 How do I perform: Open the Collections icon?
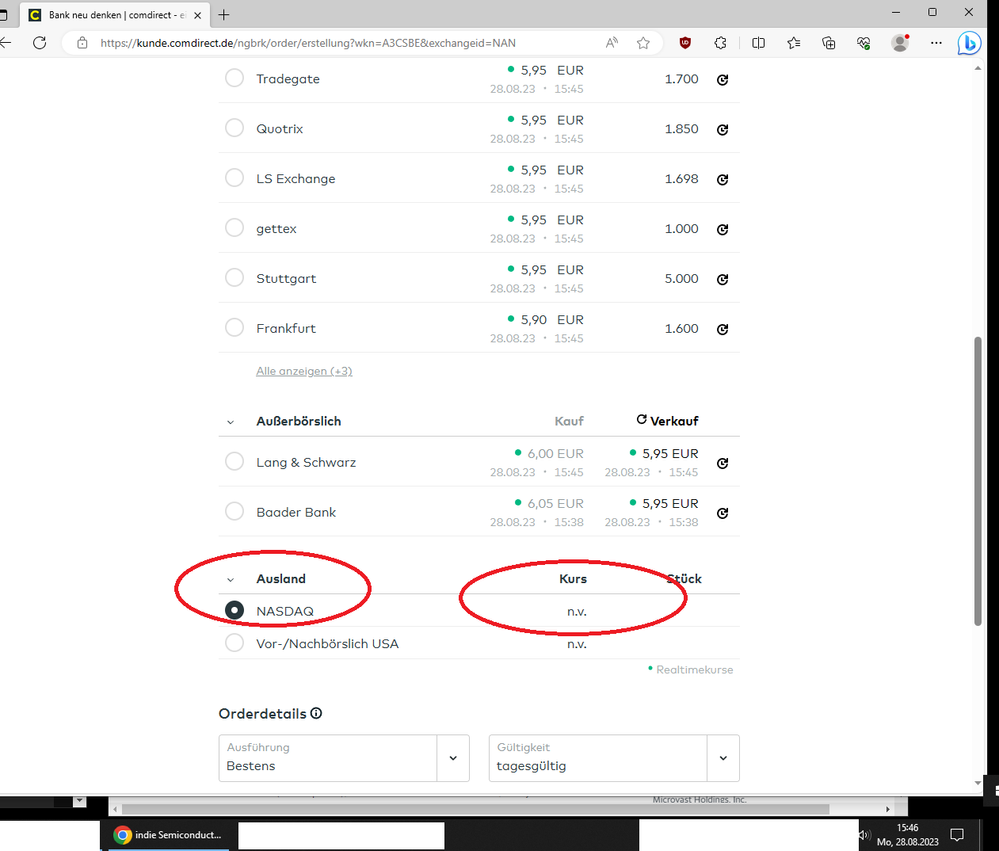[828, 43]
